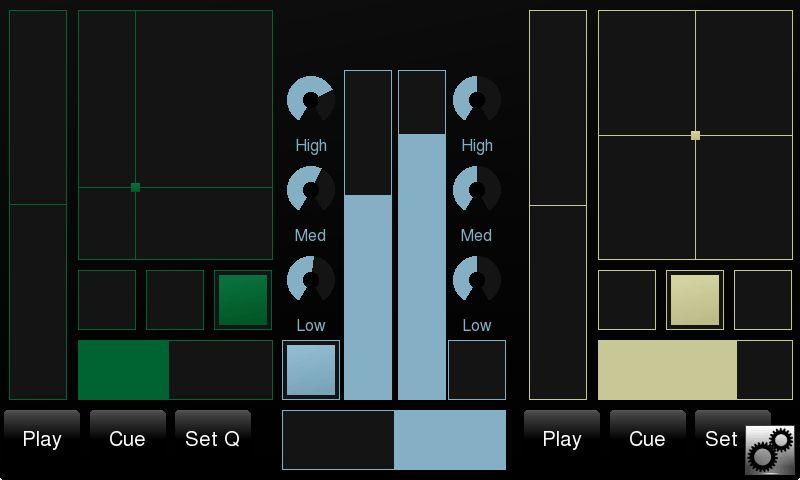The height and width of the screenshot is (480, 800).
Task: Toggle the lit blue square under left Low
Action: click(311, 370)
